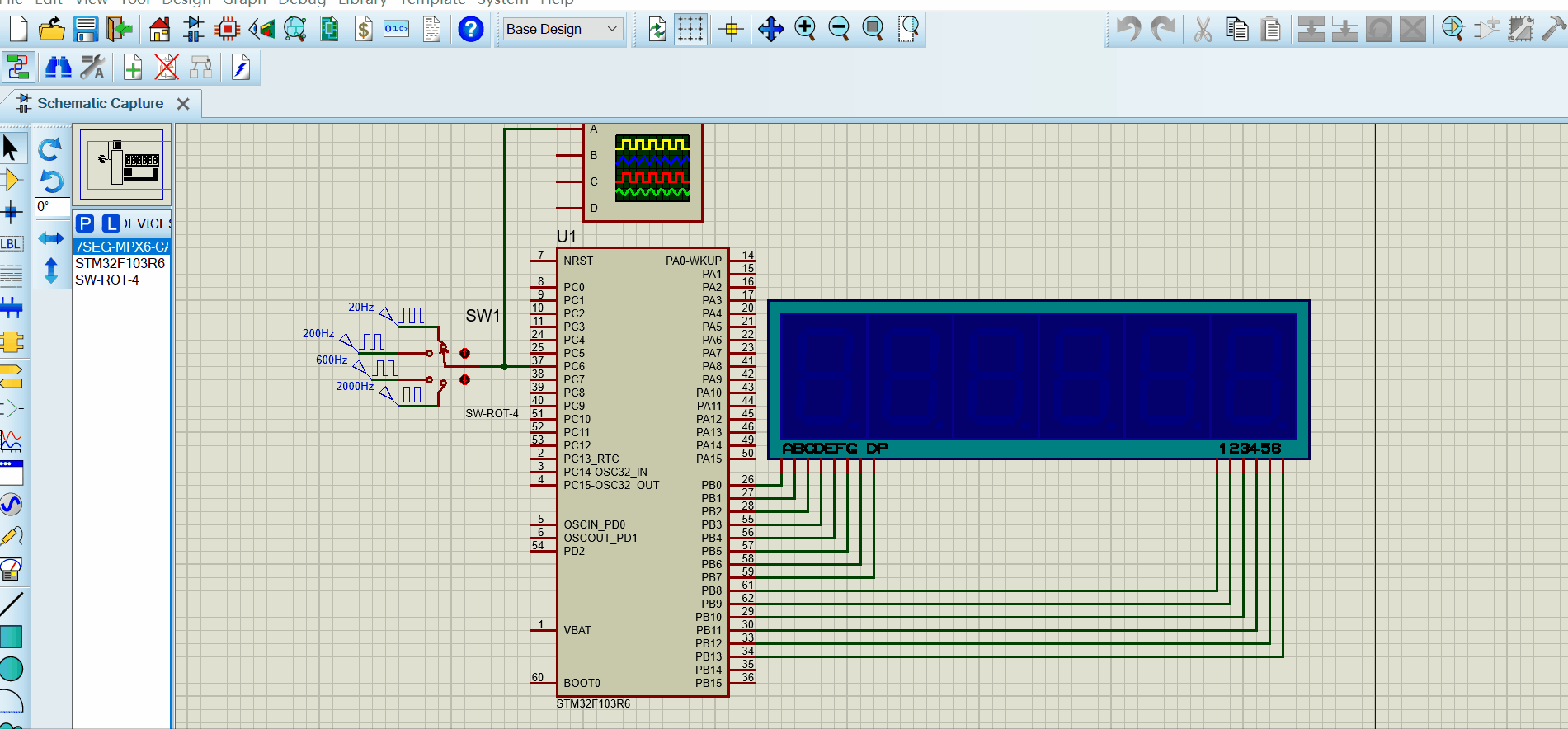Select STM32F103R6 in the device list
Viewport: 1568px width, 729px height.
121,263
